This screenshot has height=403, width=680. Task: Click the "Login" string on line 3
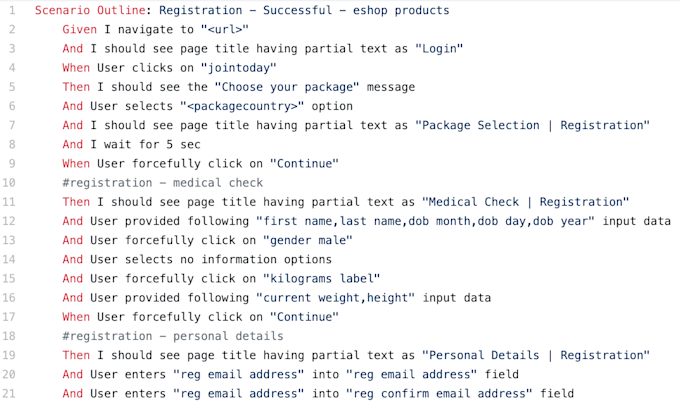439,49
